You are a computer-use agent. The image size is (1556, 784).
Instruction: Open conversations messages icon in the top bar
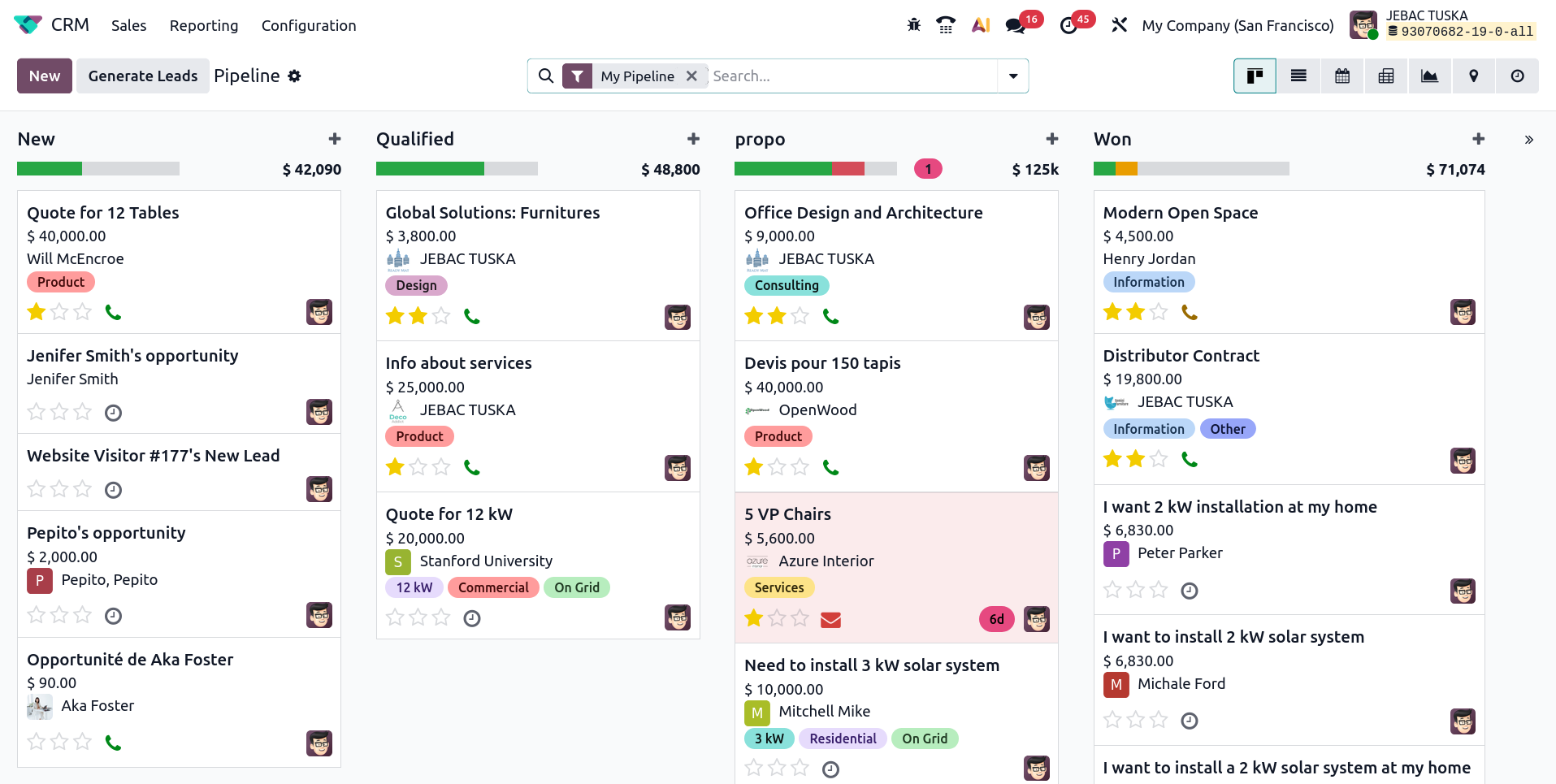pos(1015,25)
